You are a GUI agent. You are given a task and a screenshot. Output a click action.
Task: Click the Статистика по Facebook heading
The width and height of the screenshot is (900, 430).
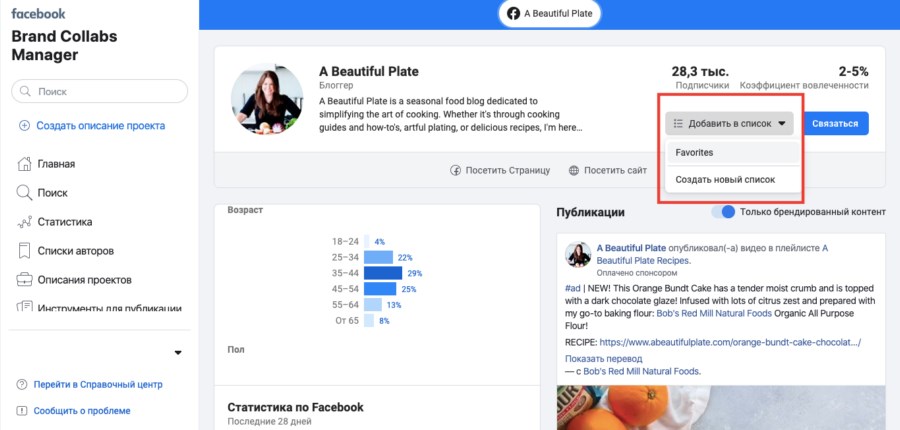coord(296,408)
